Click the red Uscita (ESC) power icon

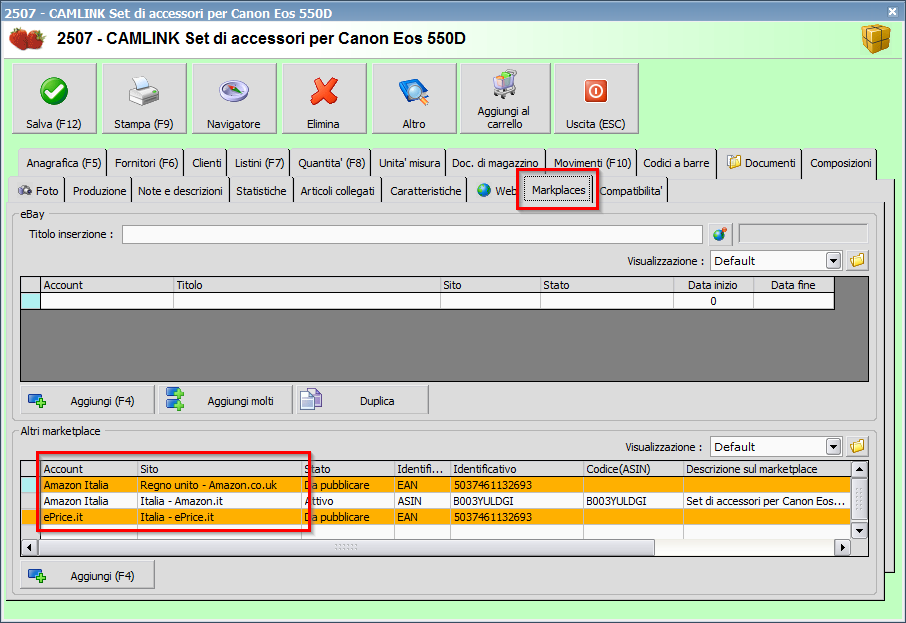[595, 92]
